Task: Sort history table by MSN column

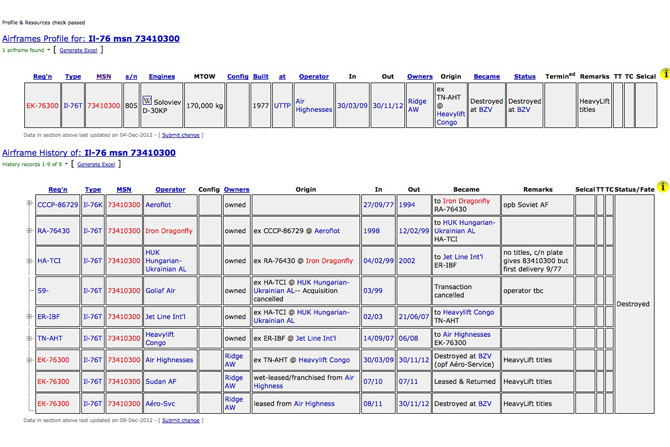Action: [x=124, y=189]
